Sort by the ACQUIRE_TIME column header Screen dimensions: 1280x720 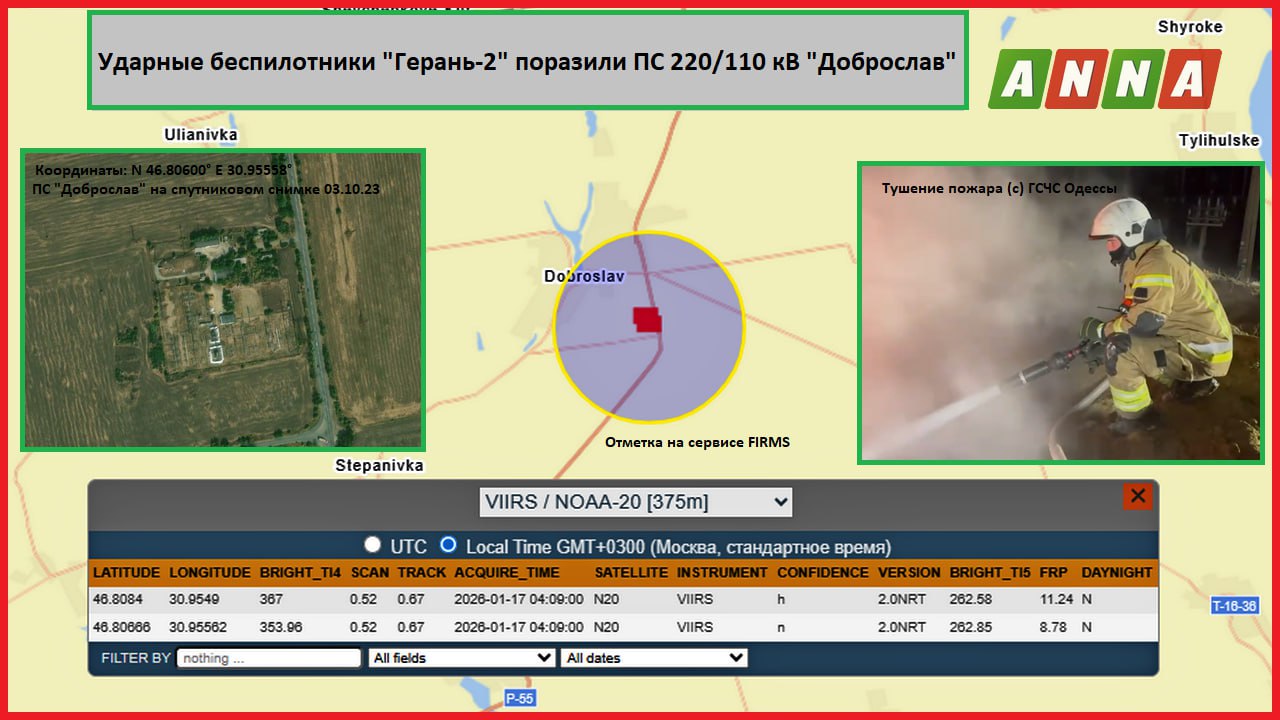click(507, 573)
